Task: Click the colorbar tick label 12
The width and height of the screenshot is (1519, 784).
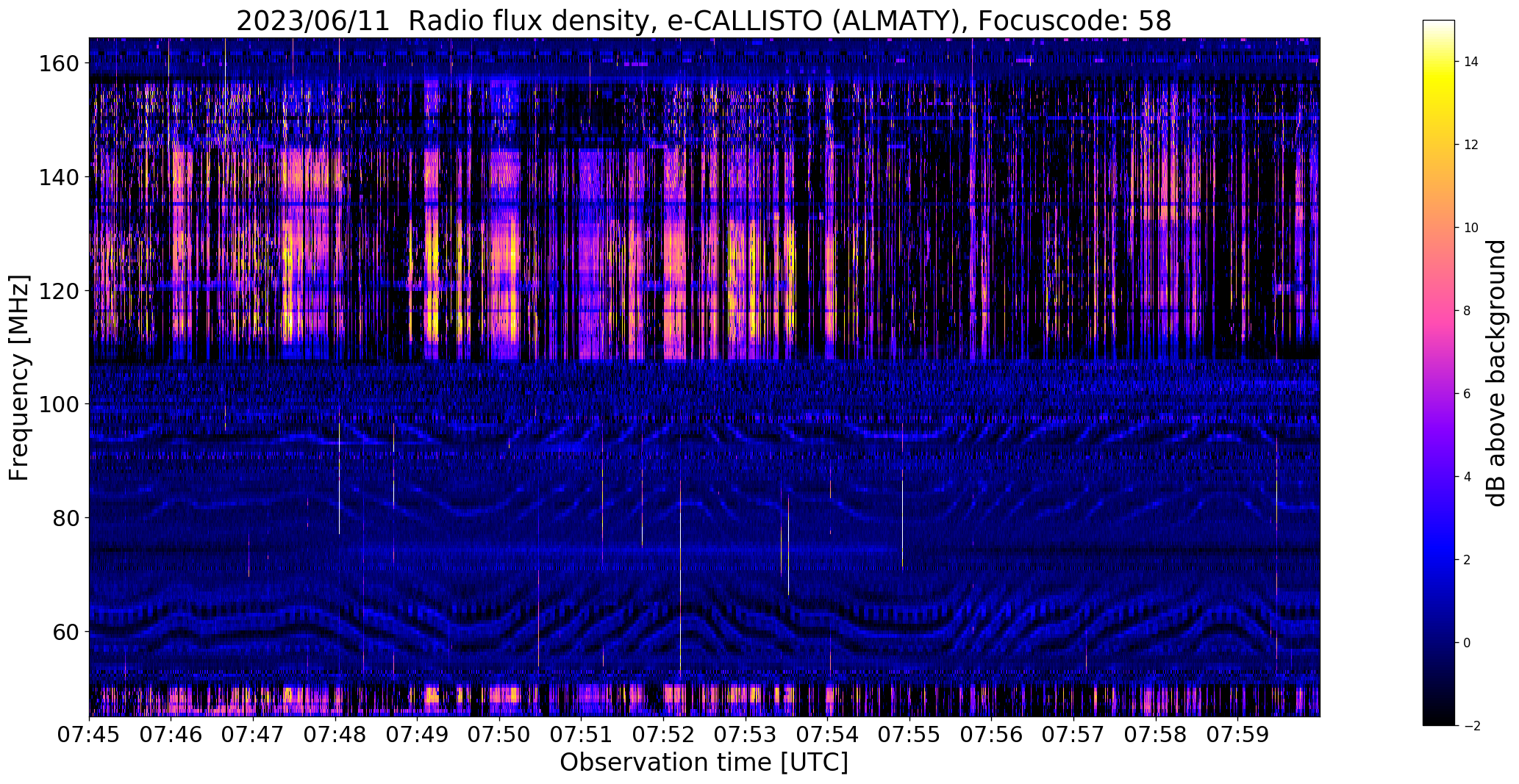Action: coord(1472,145)
